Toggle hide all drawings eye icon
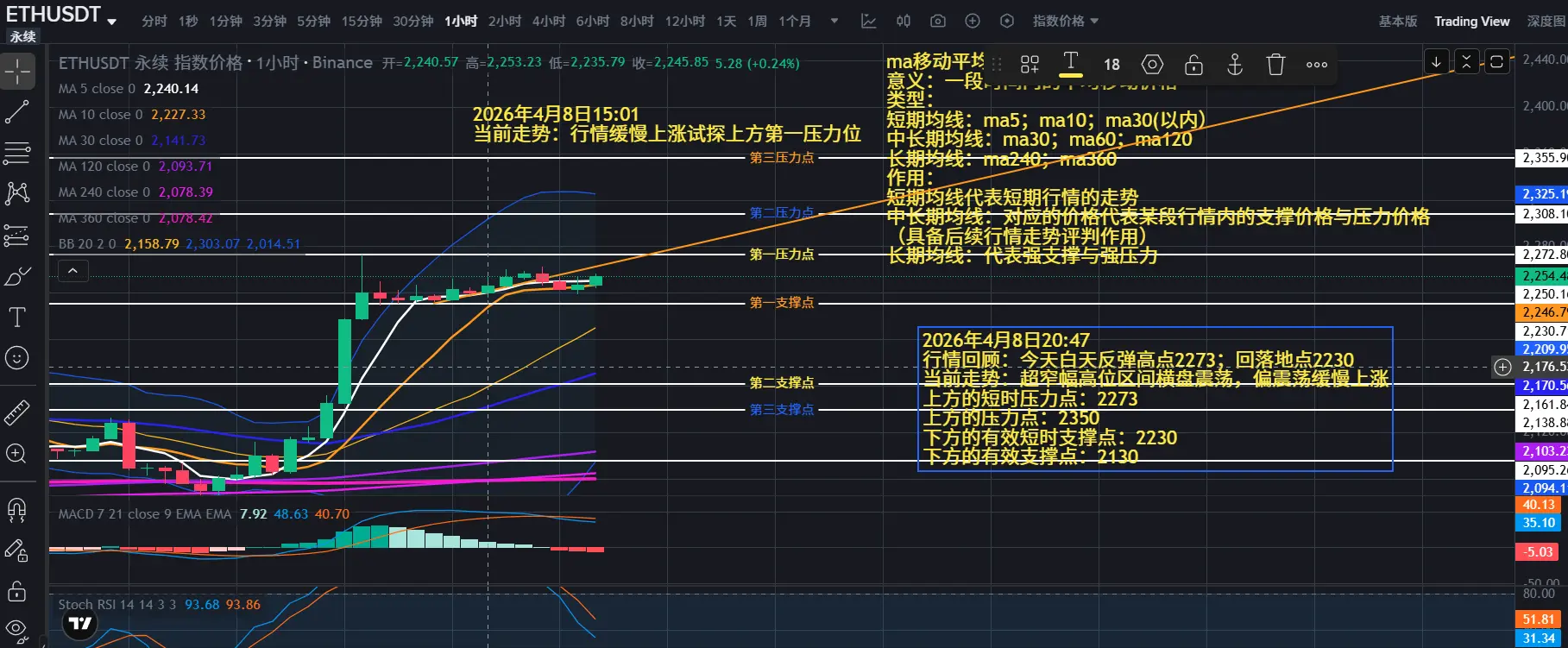This screenshot has width=1568, height=648. tap(17, 629)
